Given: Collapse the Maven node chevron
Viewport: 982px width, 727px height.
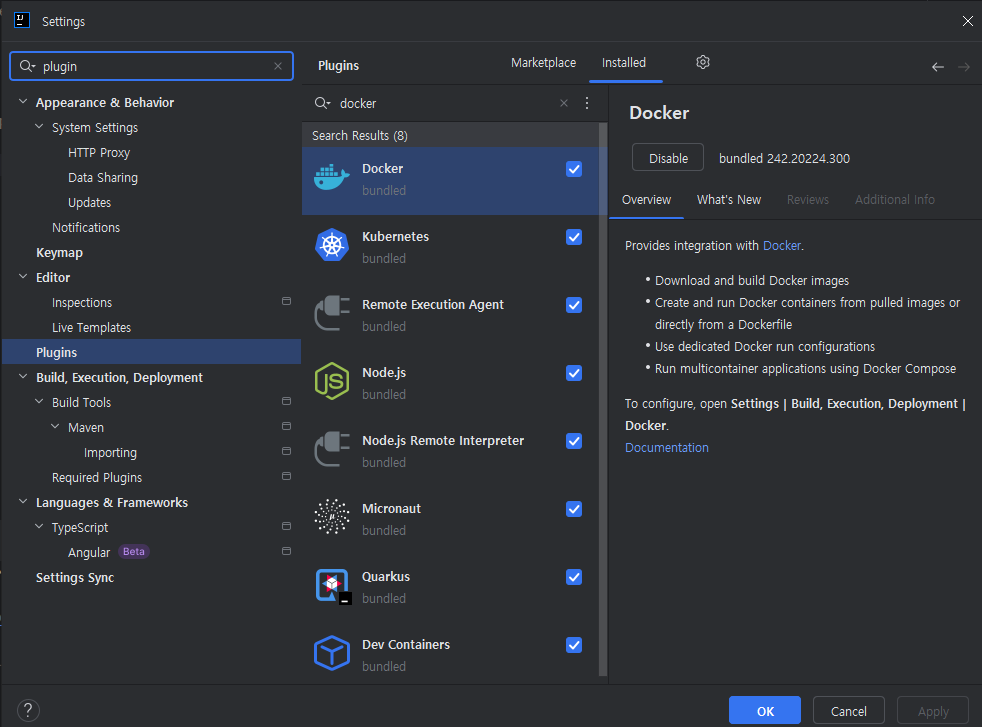Looking at the screenshot, I should [55, 426].
